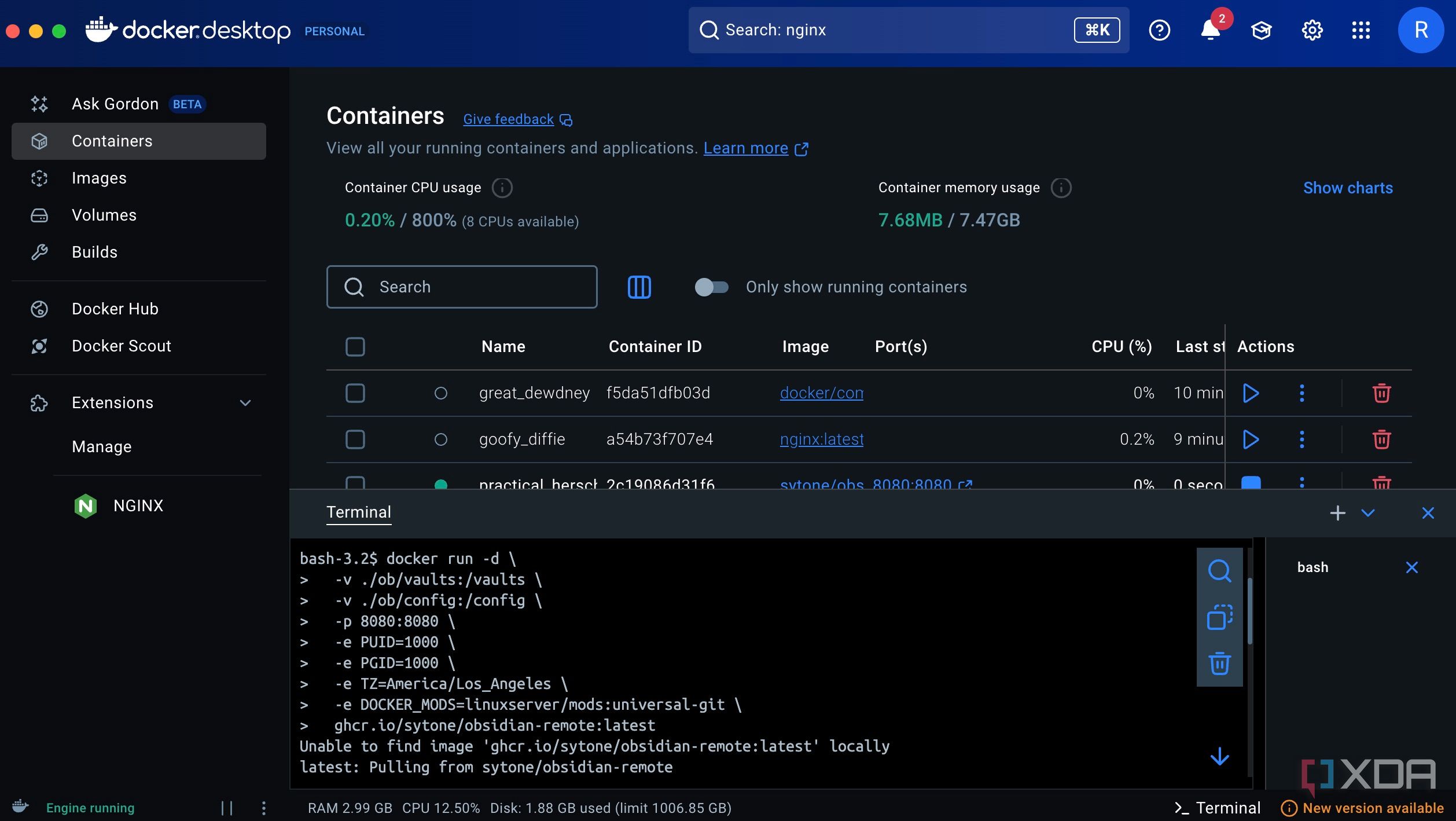Open terminal session dropdown chevron
1456x821 pixels.
pos(1368,513)
